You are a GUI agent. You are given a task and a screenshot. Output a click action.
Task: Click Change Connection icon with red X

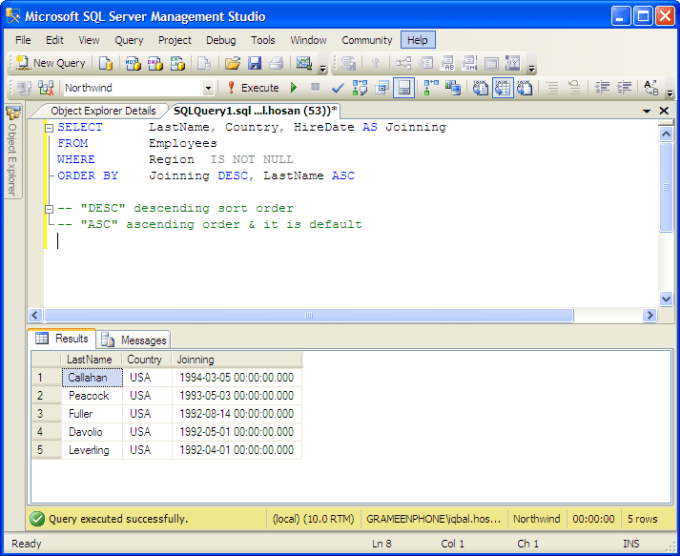(46, 88)
